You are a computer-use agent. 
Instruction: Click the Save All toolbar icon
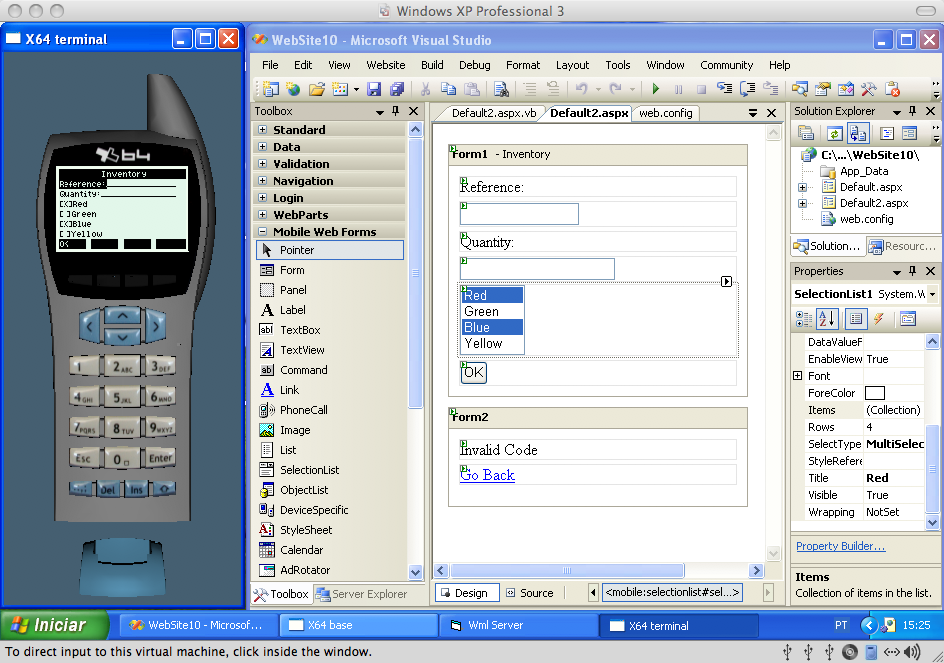397,89
